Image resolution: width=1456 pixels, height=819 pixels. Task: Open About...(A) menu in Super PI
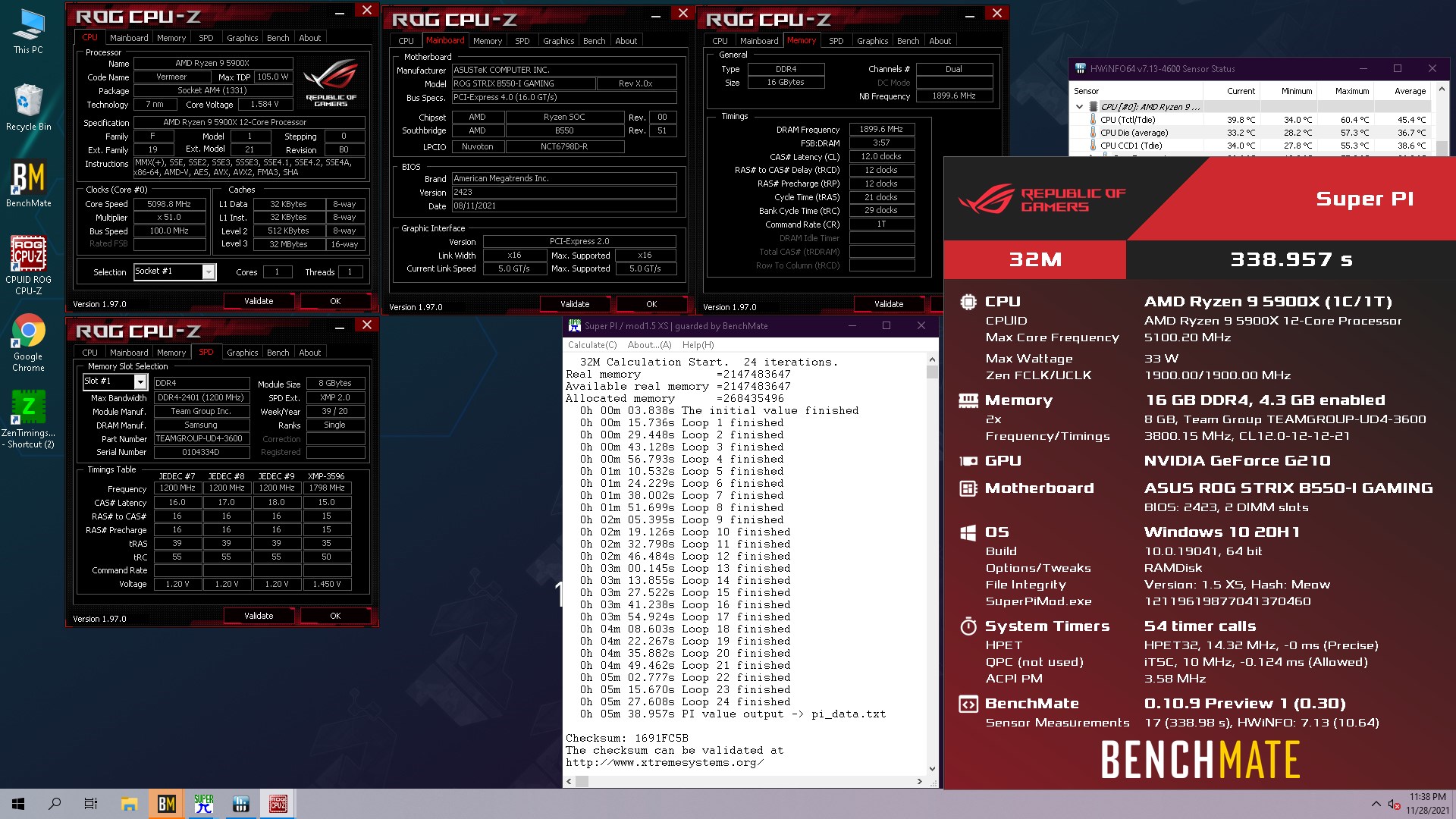click(649, 345)
